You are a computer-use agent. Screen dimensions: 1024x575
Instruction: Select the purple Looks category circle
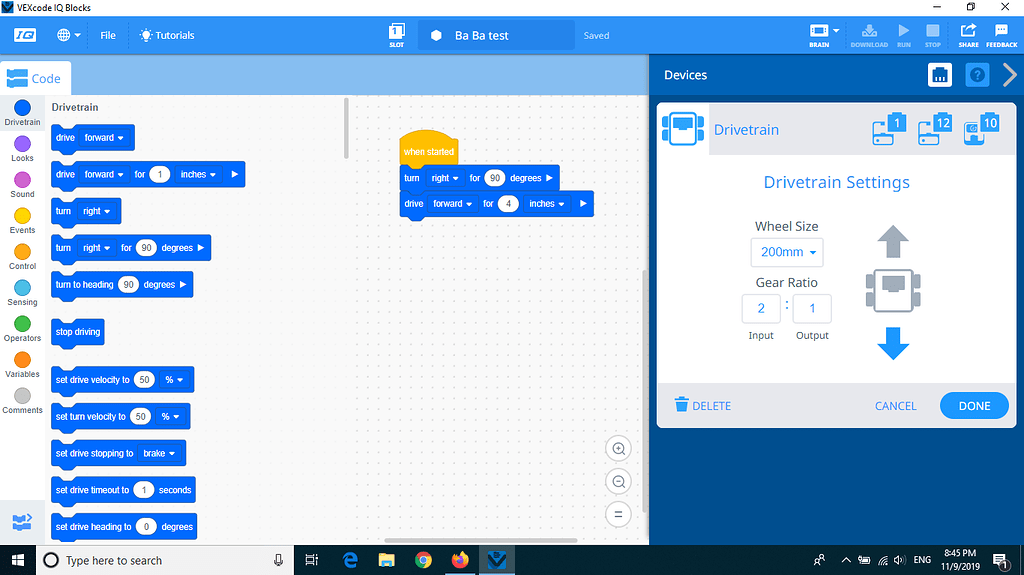22,144
